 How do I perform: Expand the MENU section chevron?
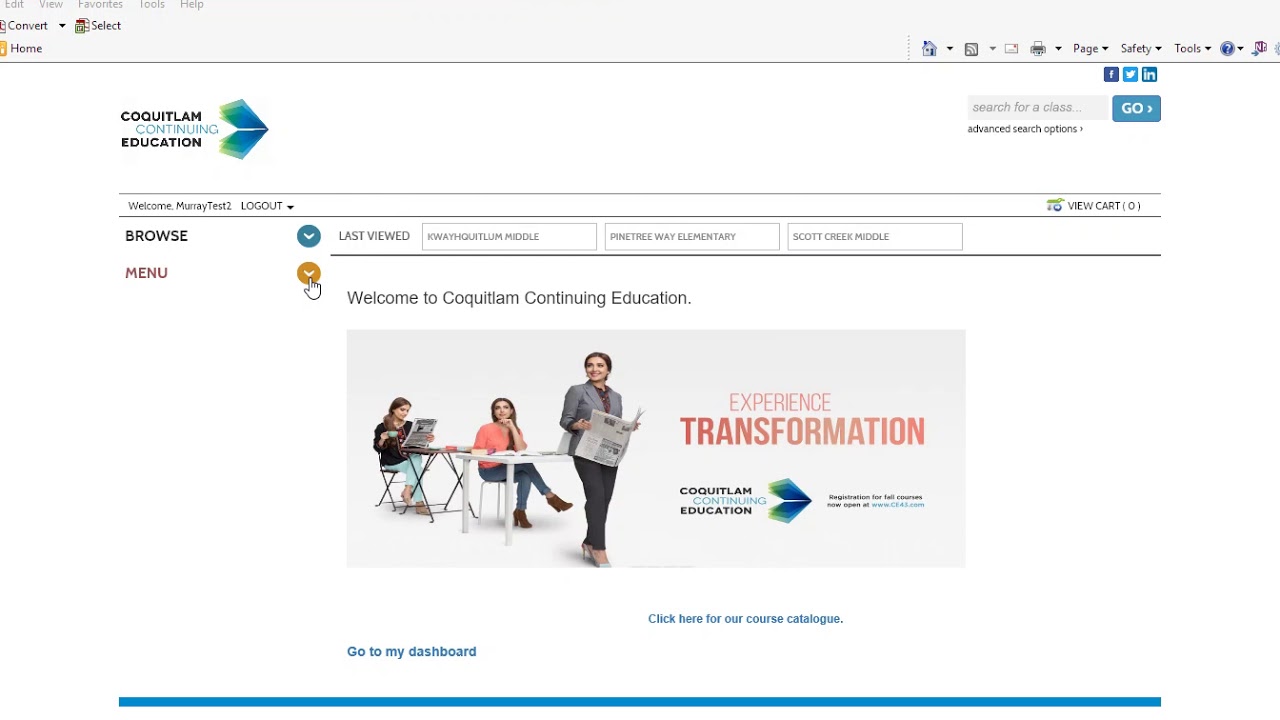pyautogui.click(x=309, y=273)
